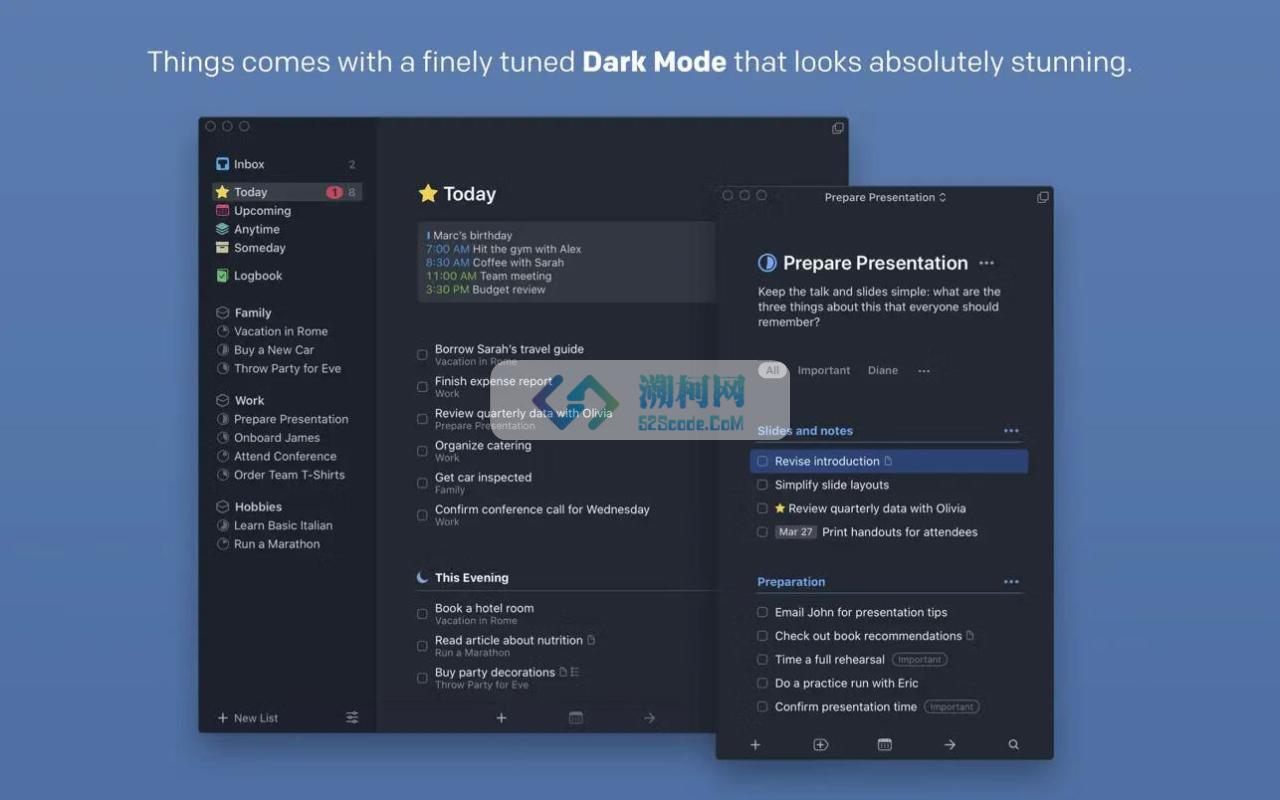Image resolution: width=1280 pixels, height=800 pixels.
Task: Click New List button
Action: point(248,718)
